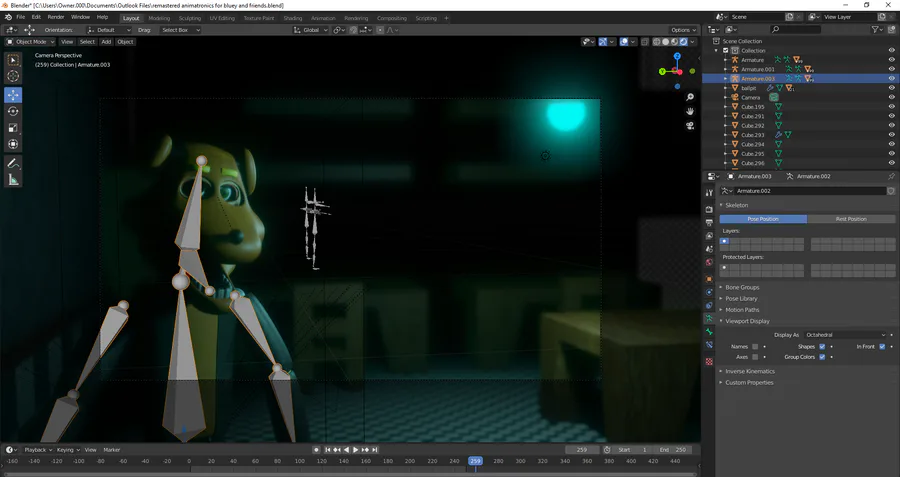Switch to wireframe viewport shading
Screen dimensions: 900x477
(657, 42)
